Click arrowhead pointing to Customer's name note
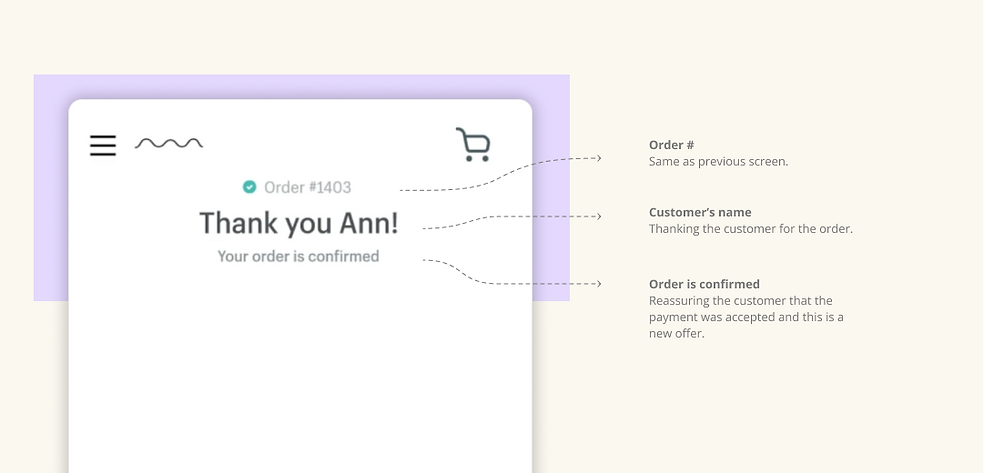983x473 pixels. (x=599, y=216)
